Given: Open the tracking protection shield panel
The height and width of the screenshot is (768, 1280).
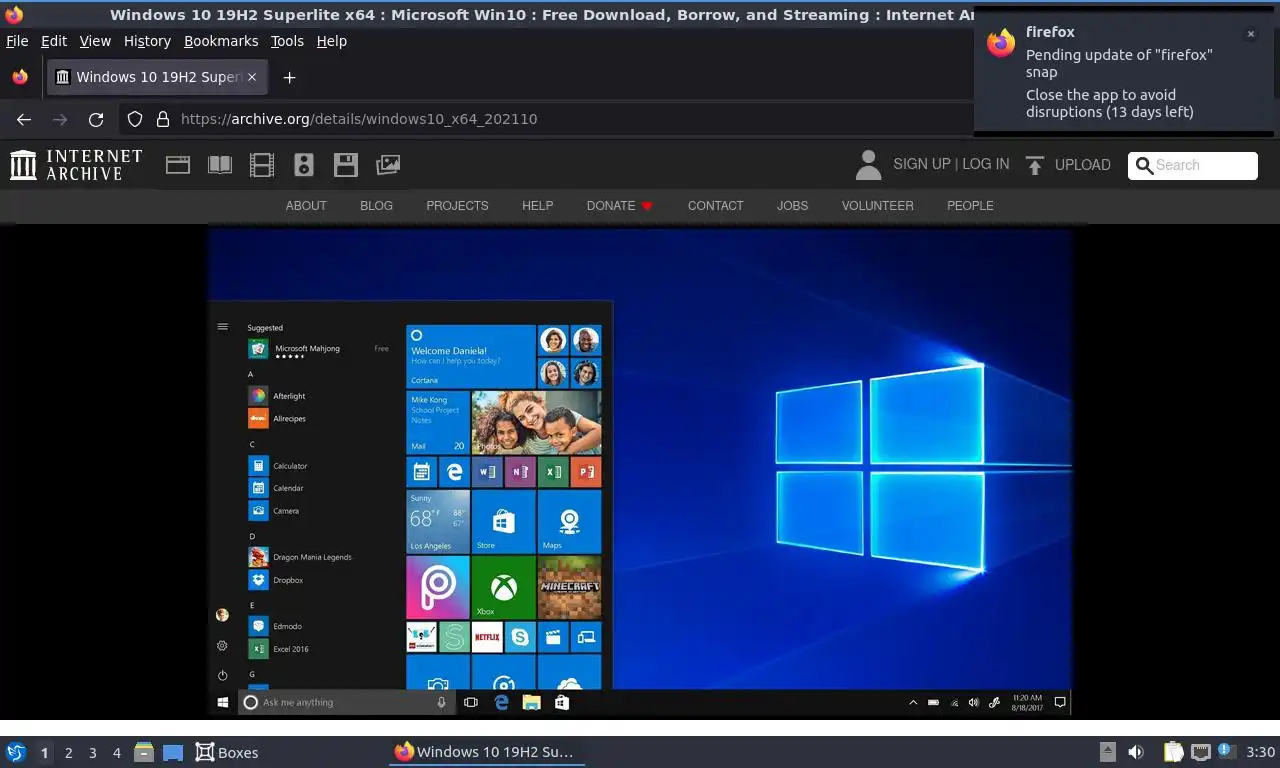Looking at the screenshot, I should (135, 119).
